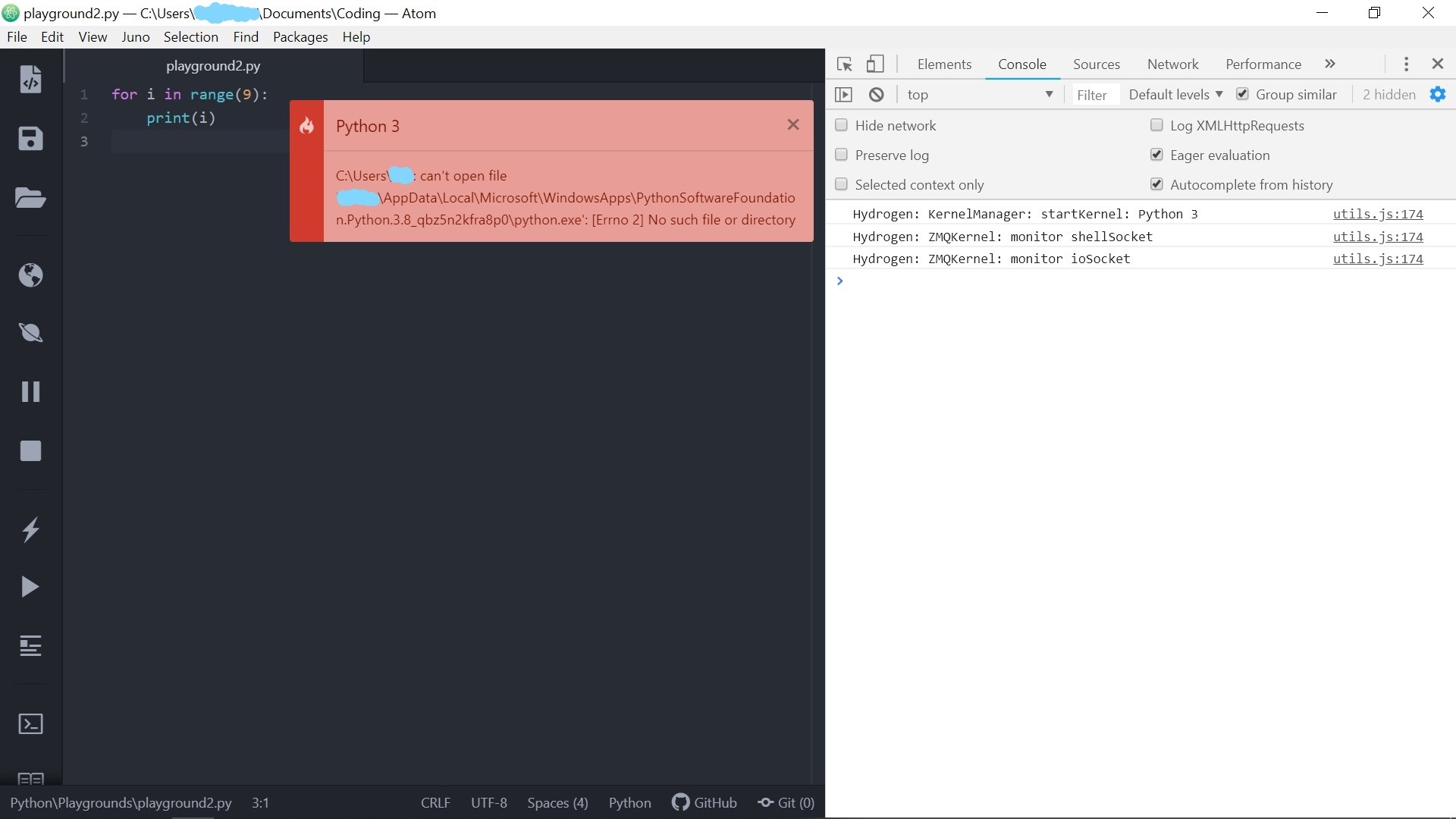Image resolution: width=1456 pixels, height=819 pixels.
Task: Open the Edit menu
Action: click(x=52, y=36)
